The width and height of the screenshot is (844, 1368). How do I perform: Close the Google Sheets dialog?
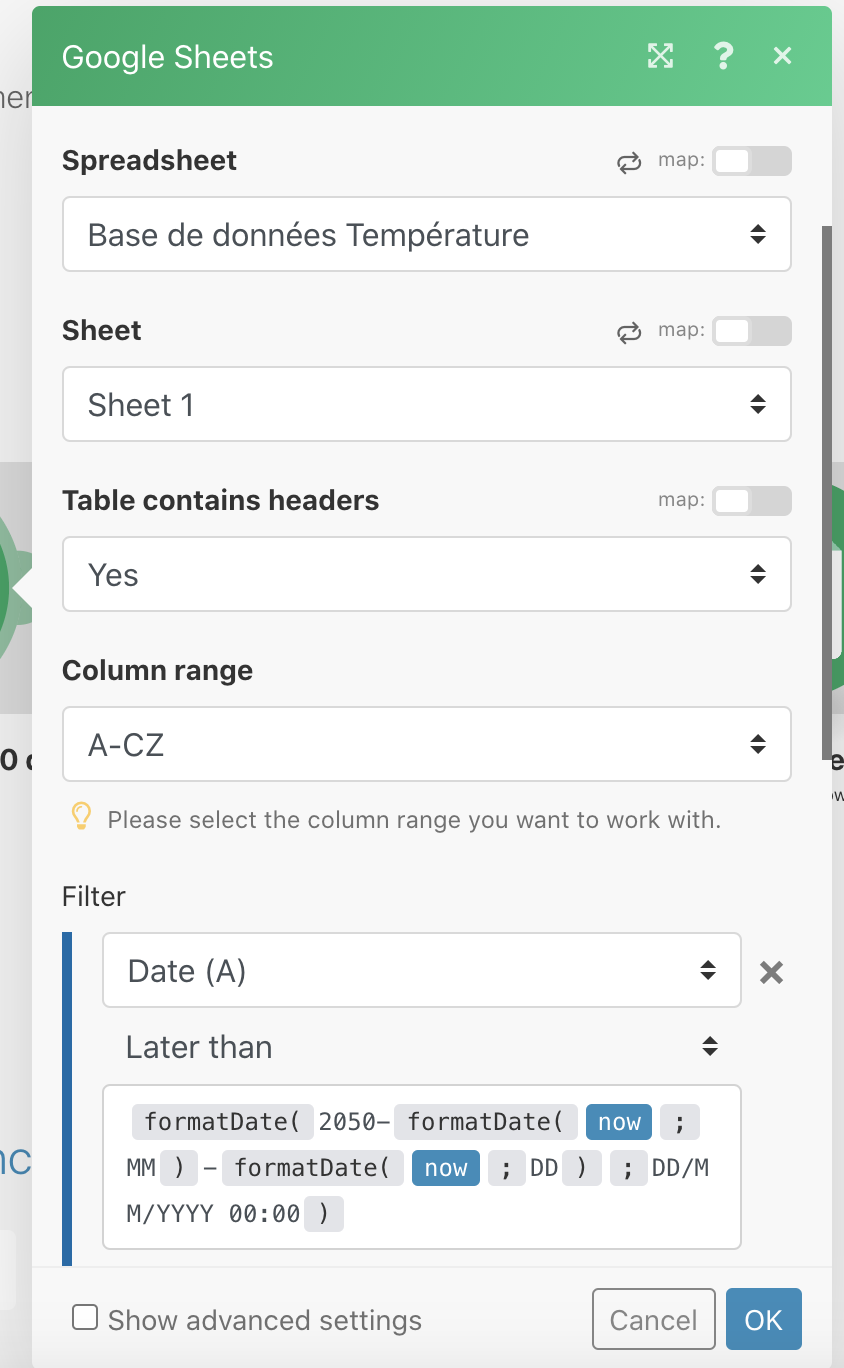click(x=782, y=56)
